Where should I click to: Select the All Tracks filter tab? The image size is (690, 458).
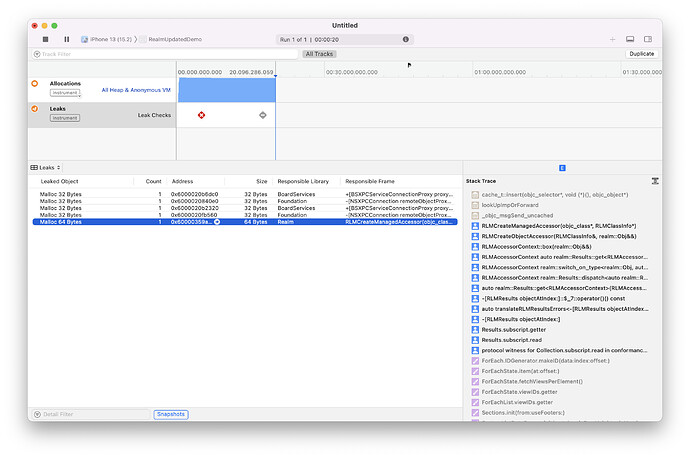[320, 54]
